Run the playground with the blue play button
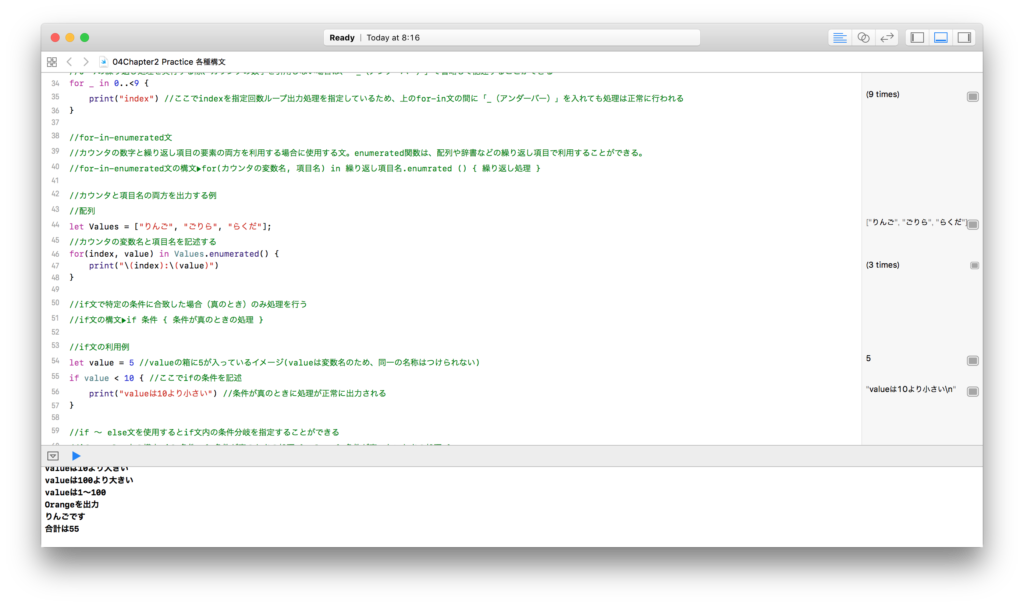 (76, 455)
